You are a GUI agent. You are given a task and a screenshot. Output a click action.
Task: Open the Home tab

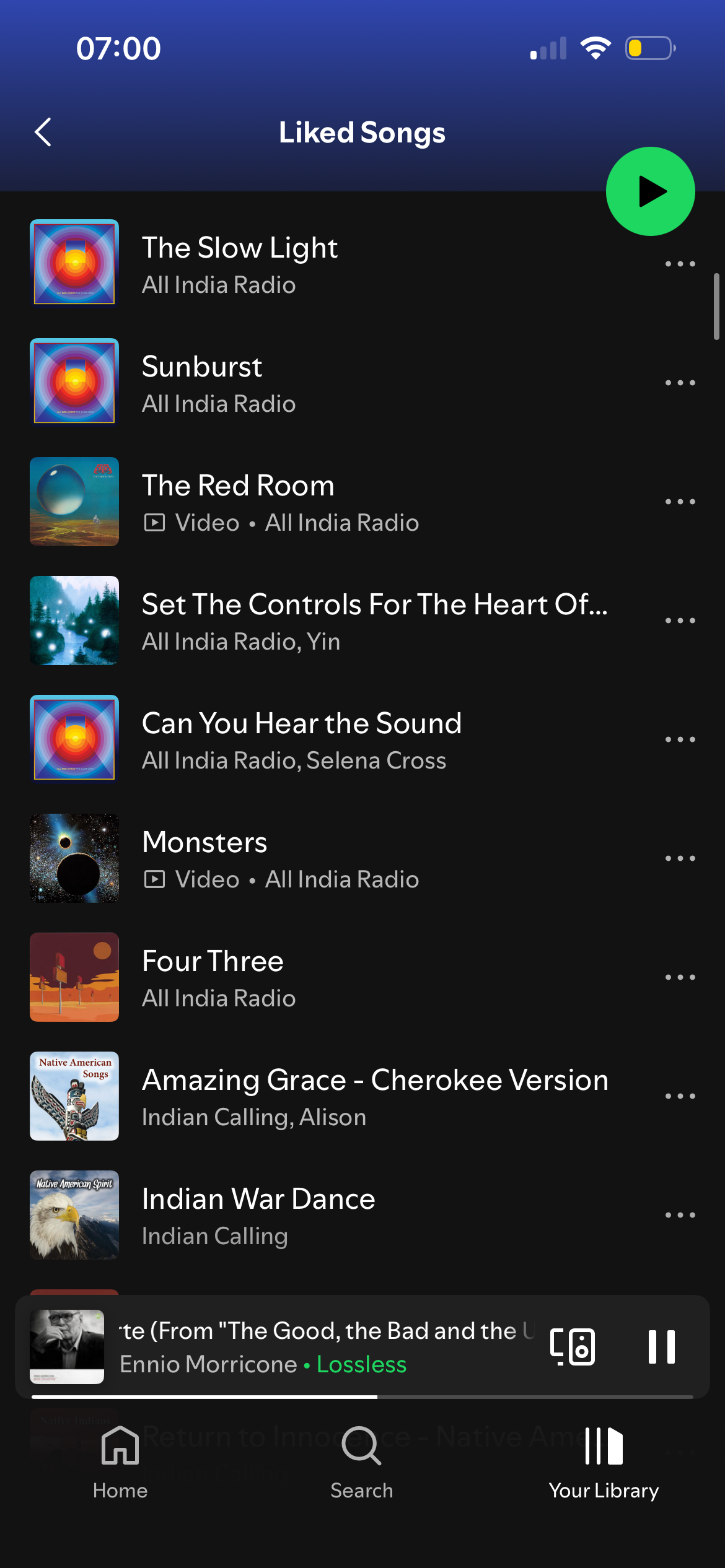point(120,1462)
